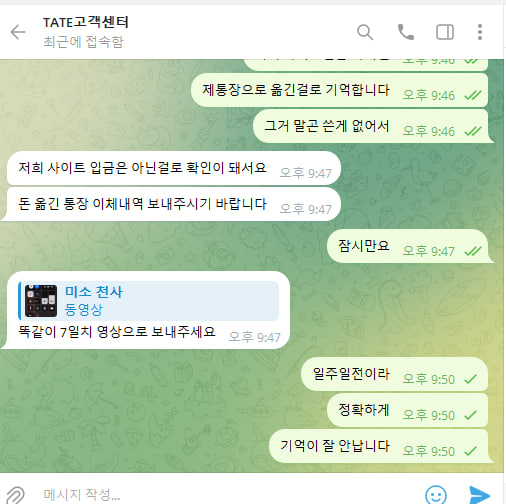Go back using the left arrow
Viewport: 506px width, 504px height.
point(18,32)
